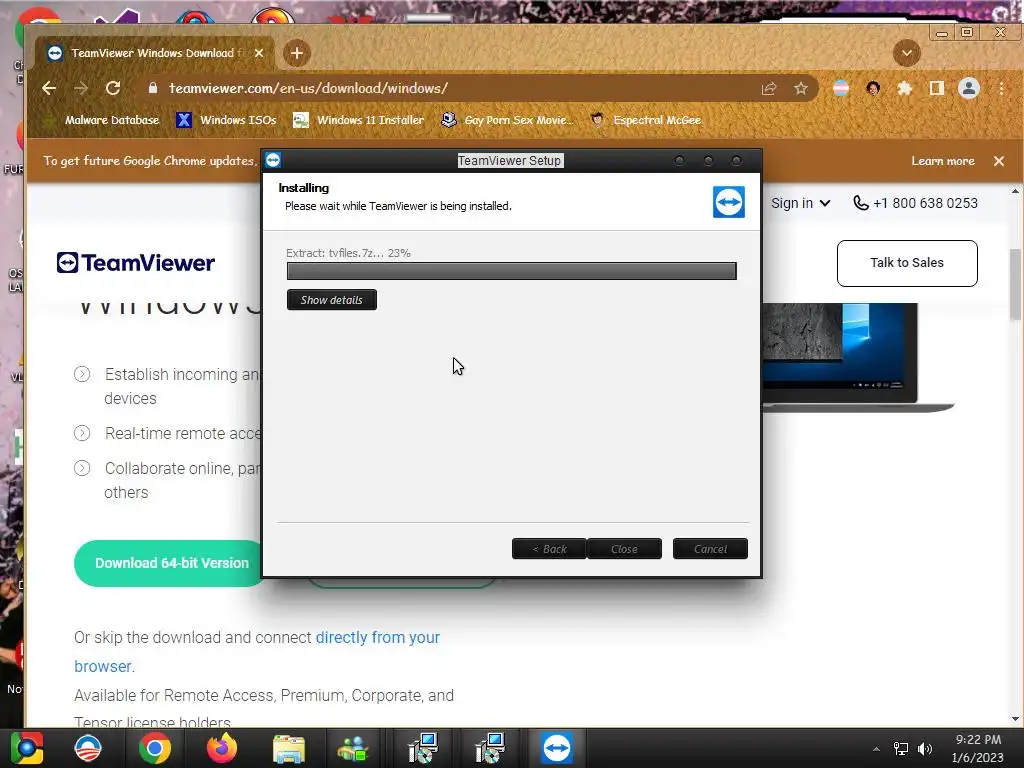The image size is (1024, 768).
Task: Click the TeamViewer logo on the webpage
Action: click(135, 263)
